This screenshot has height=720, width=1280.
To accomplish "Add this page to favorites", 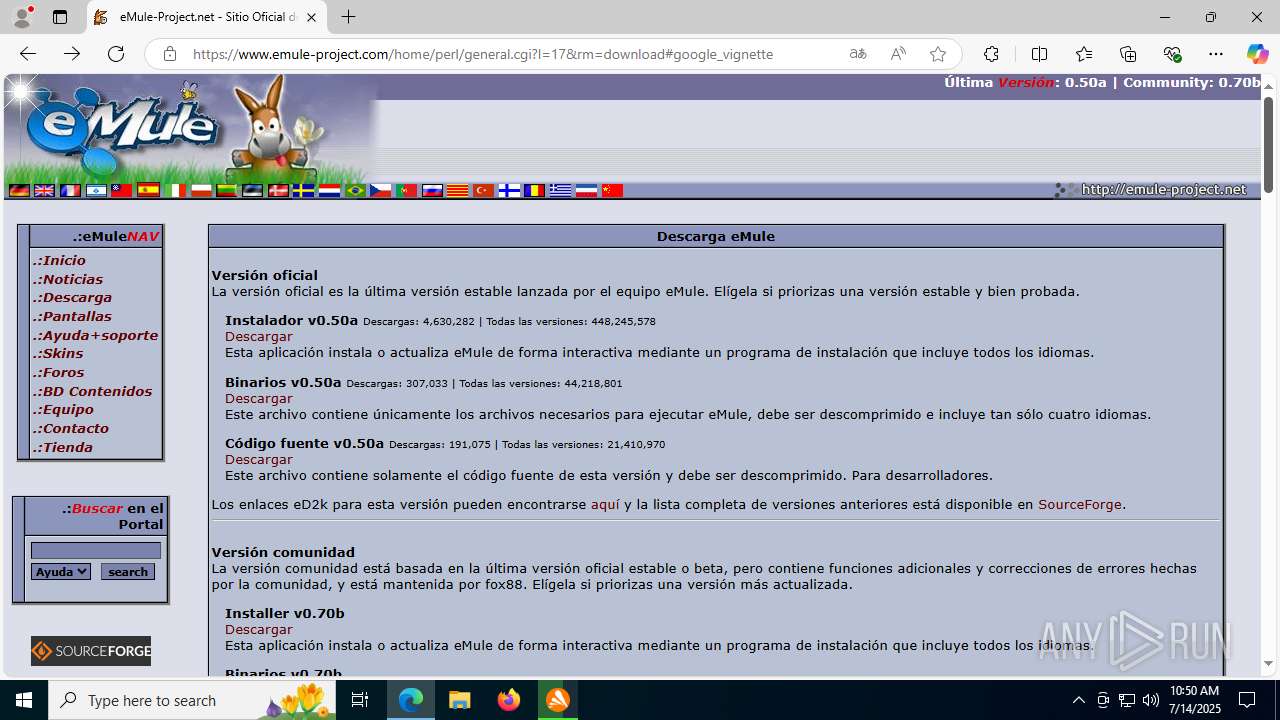I will pos(937,54).
